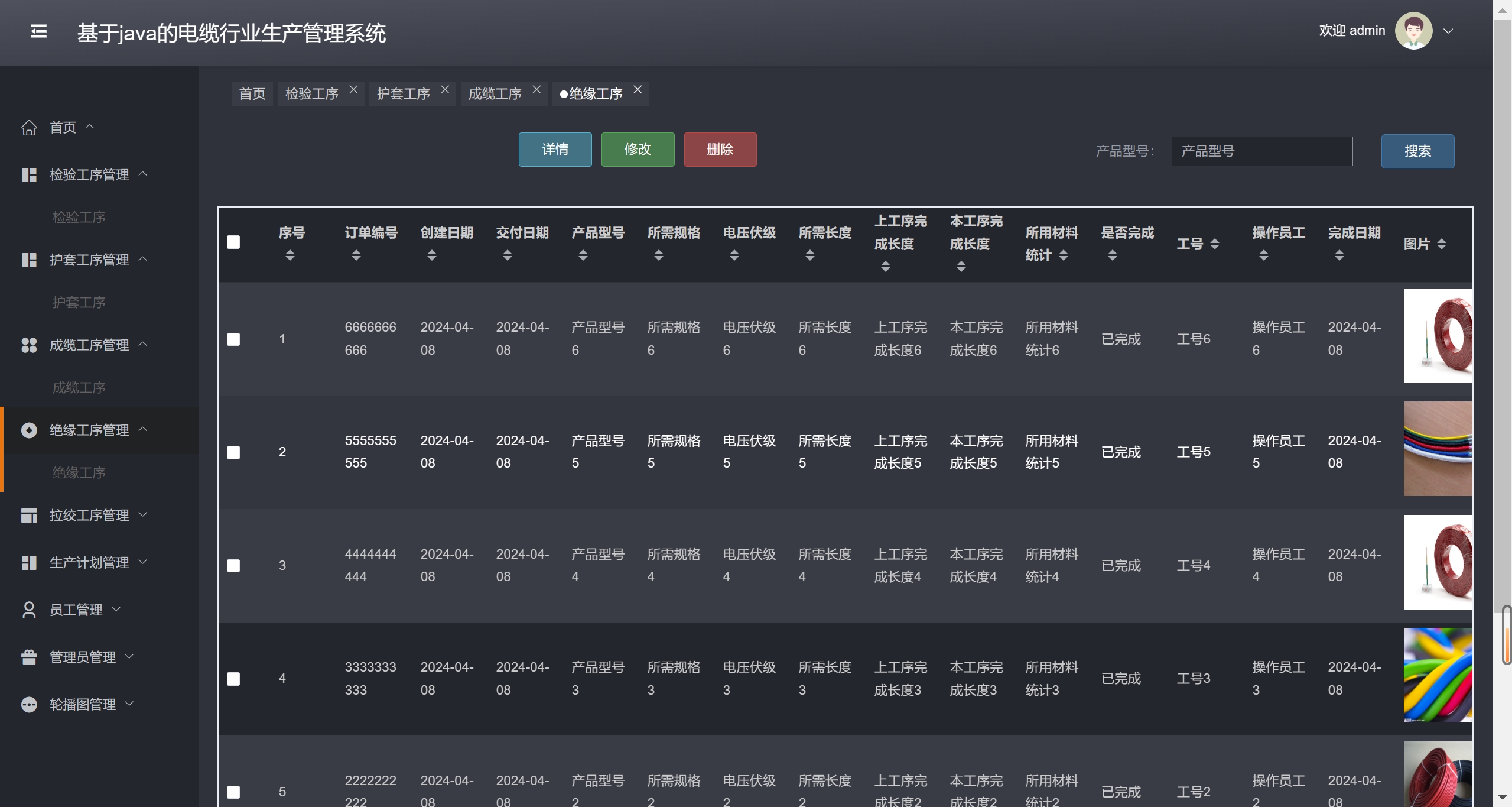Click the 护套工序管理 sidebar icon

[29, 260]
